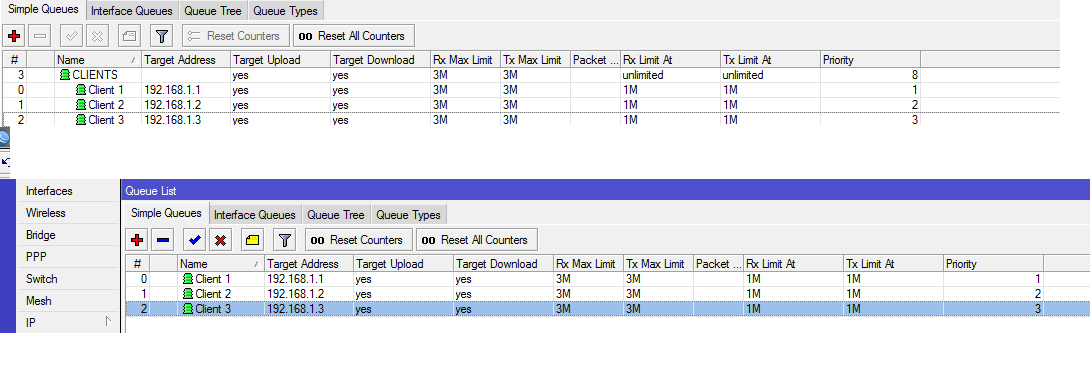Click the greyed Reset Counters button in upper window
Image resolution: width=1090 pixels, height=368 pixels.
[235, 35]
